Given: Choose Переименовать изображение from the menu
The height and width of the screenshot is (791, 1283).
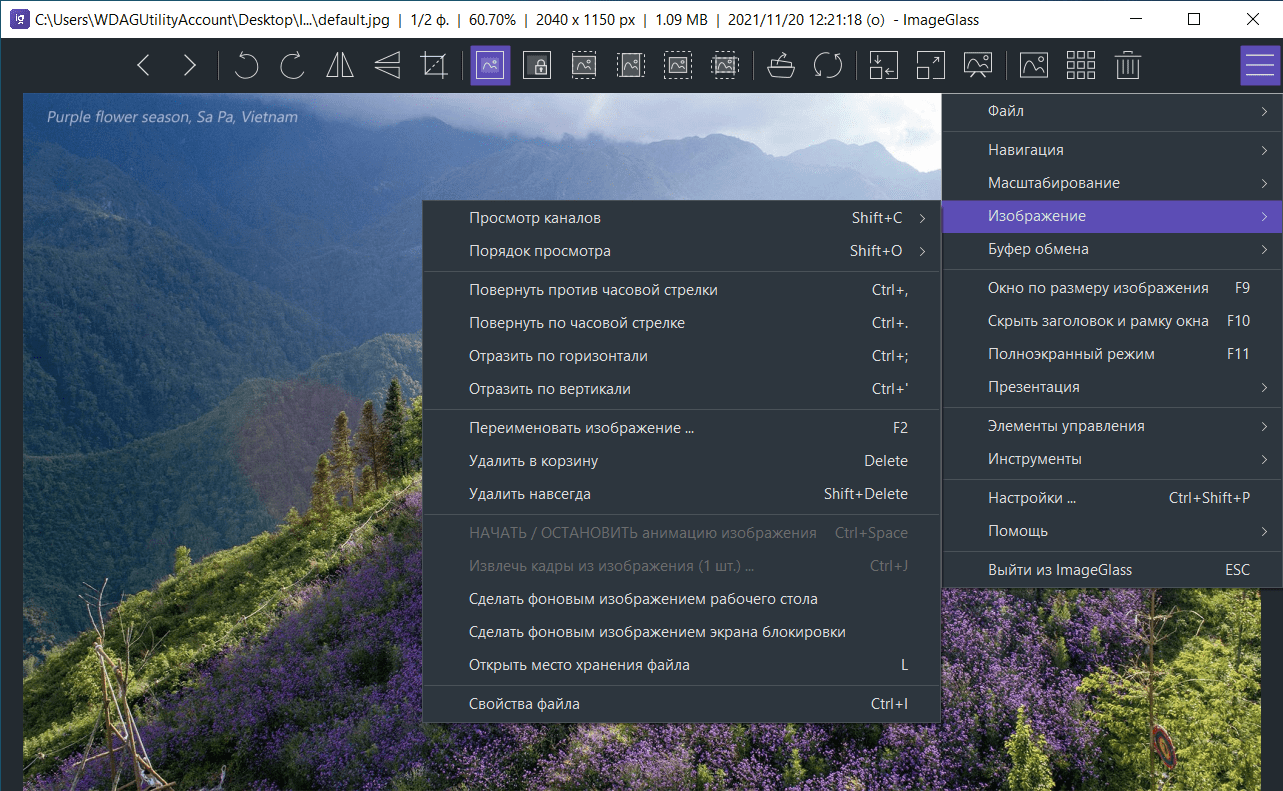Looking at the screenshot, I should (681, 428).
